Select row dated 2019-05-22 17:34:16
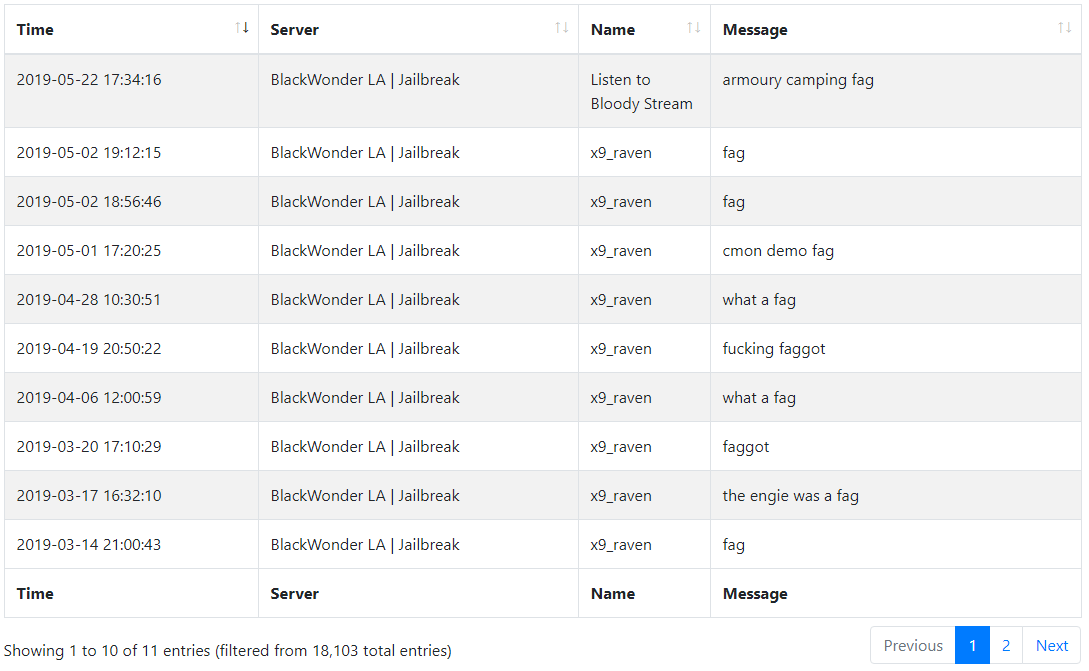Image resolution: width=1089 pixels, height=671 pixels. (542, 91)
